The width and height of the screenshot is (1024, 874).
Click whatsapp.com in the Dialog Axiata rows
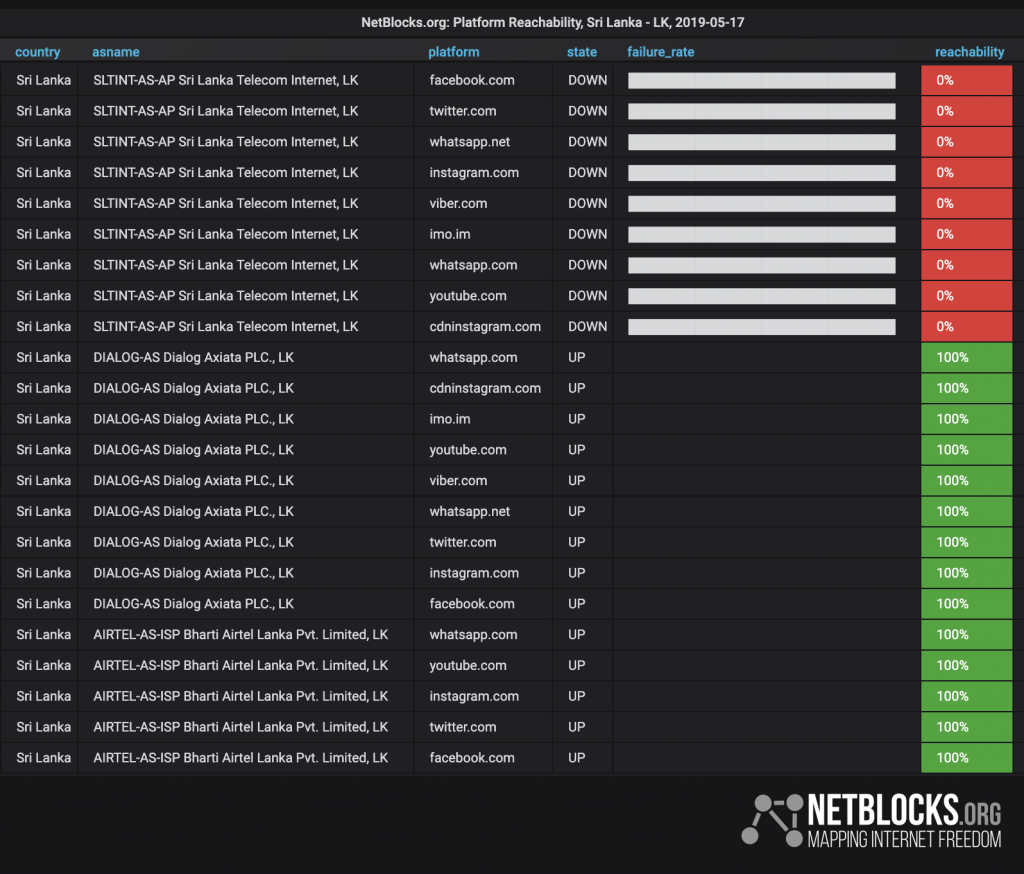[x=473, y=357]
